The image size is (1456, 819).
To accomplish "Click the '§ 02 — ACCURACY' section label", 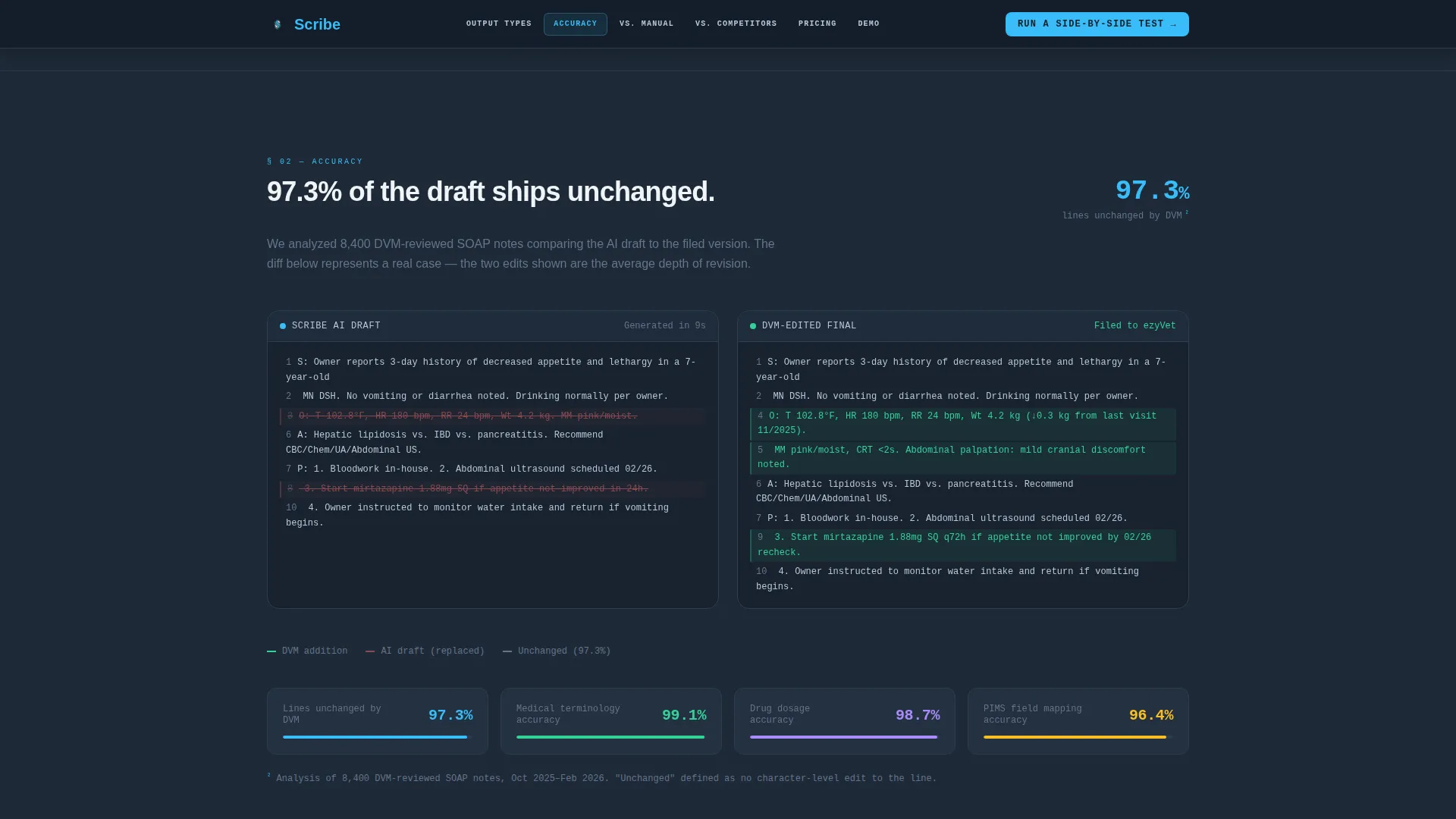I will 315,162.
